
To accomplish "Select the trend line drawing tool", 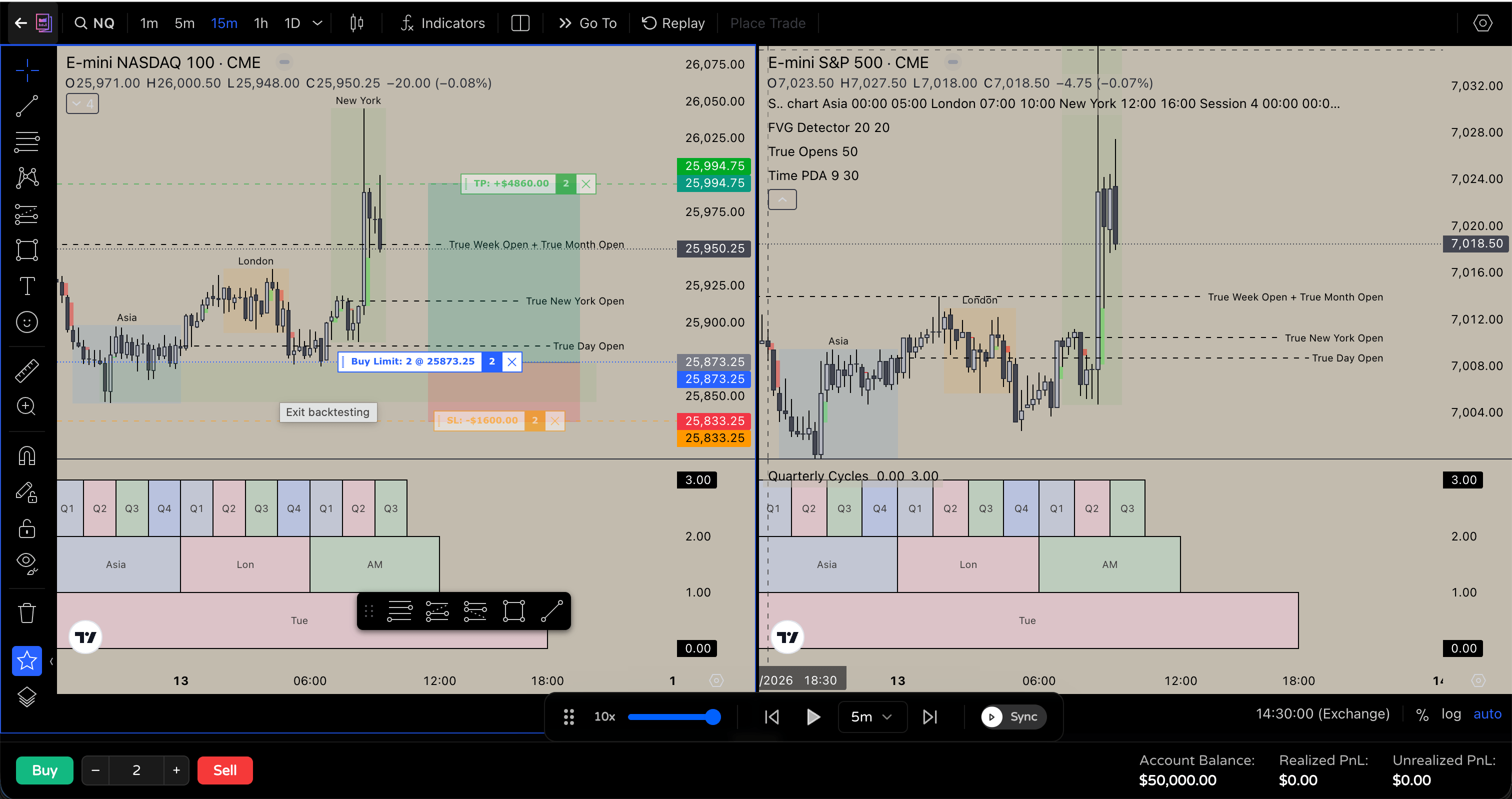I will click(26, 106).
